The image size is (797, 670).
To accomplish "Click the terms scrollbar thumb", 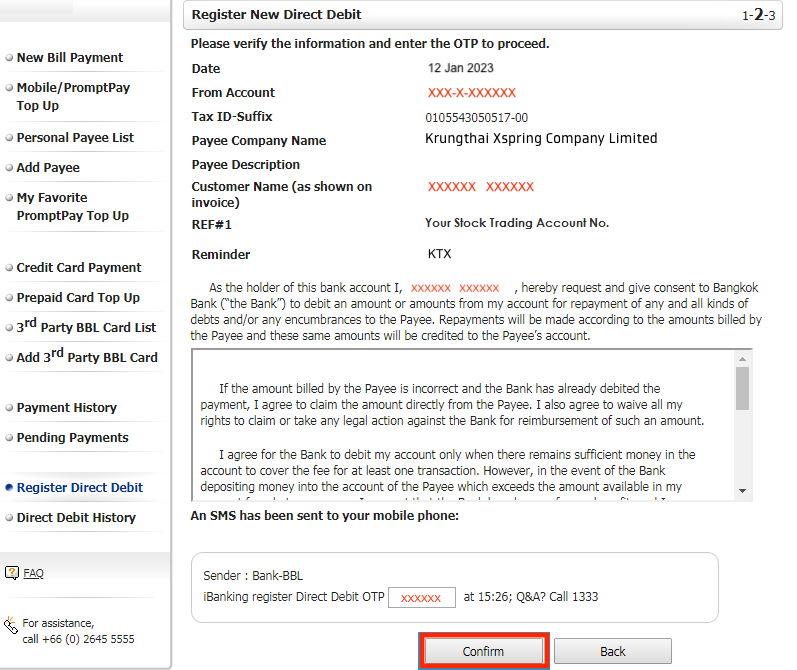I will tap(742, 389).
